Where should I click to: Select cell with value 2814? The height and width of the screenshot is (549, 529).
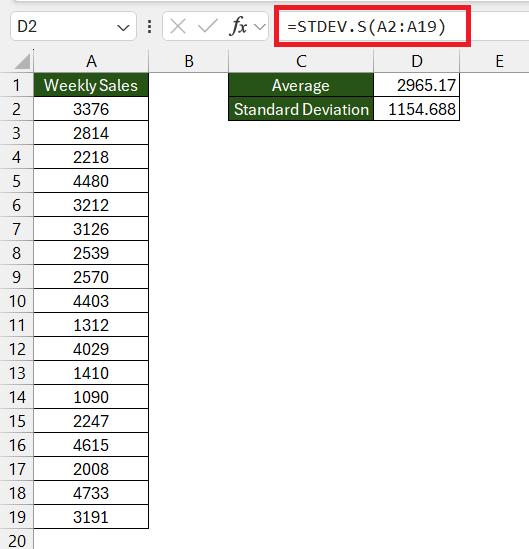(x=91, y=133)
